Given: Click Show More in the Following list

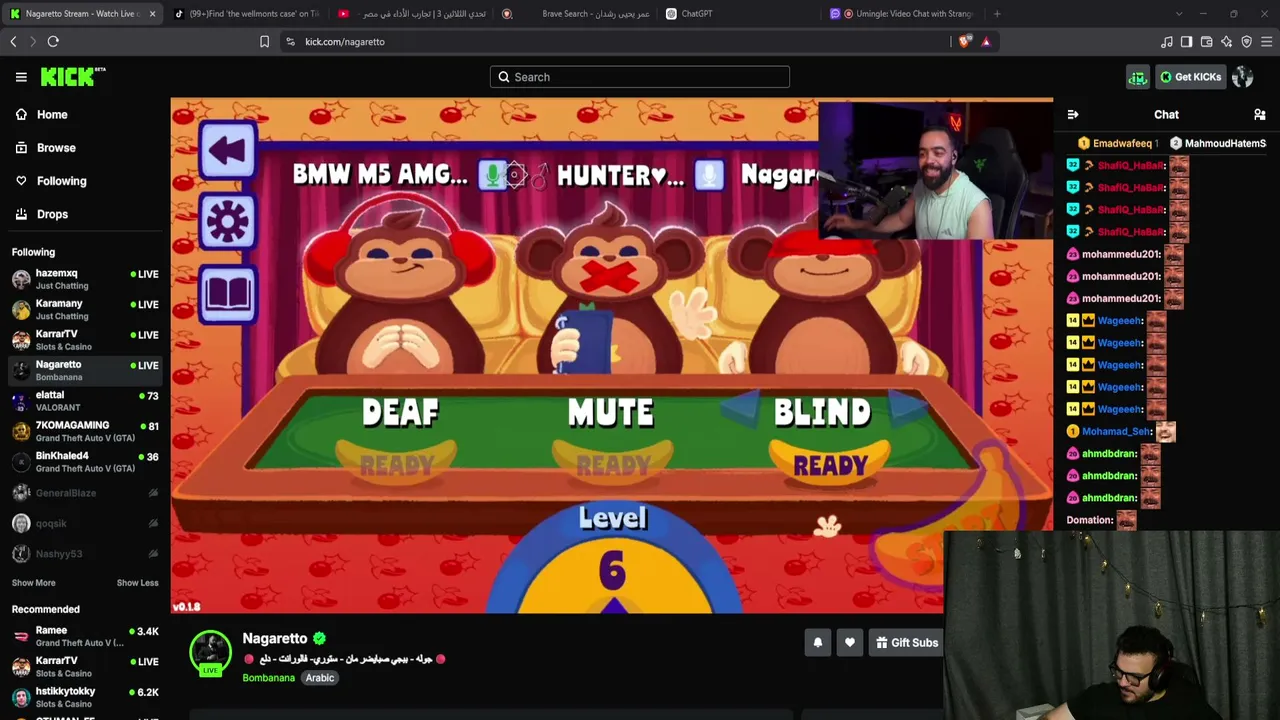Looking at the screenshot, I should coord(34,583).
